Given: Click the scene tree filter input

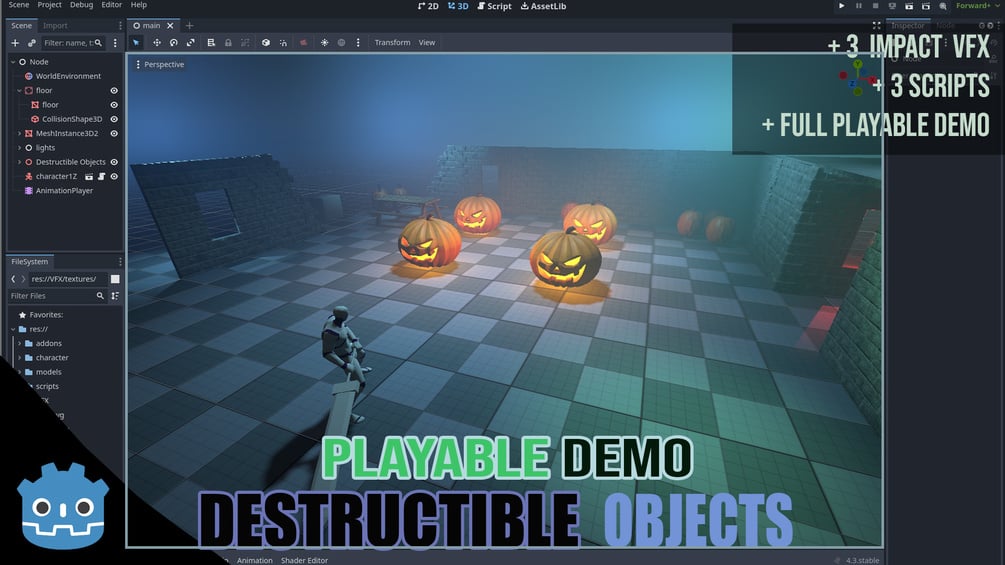Looking at the screenshot, I should [x=72, y=43].
